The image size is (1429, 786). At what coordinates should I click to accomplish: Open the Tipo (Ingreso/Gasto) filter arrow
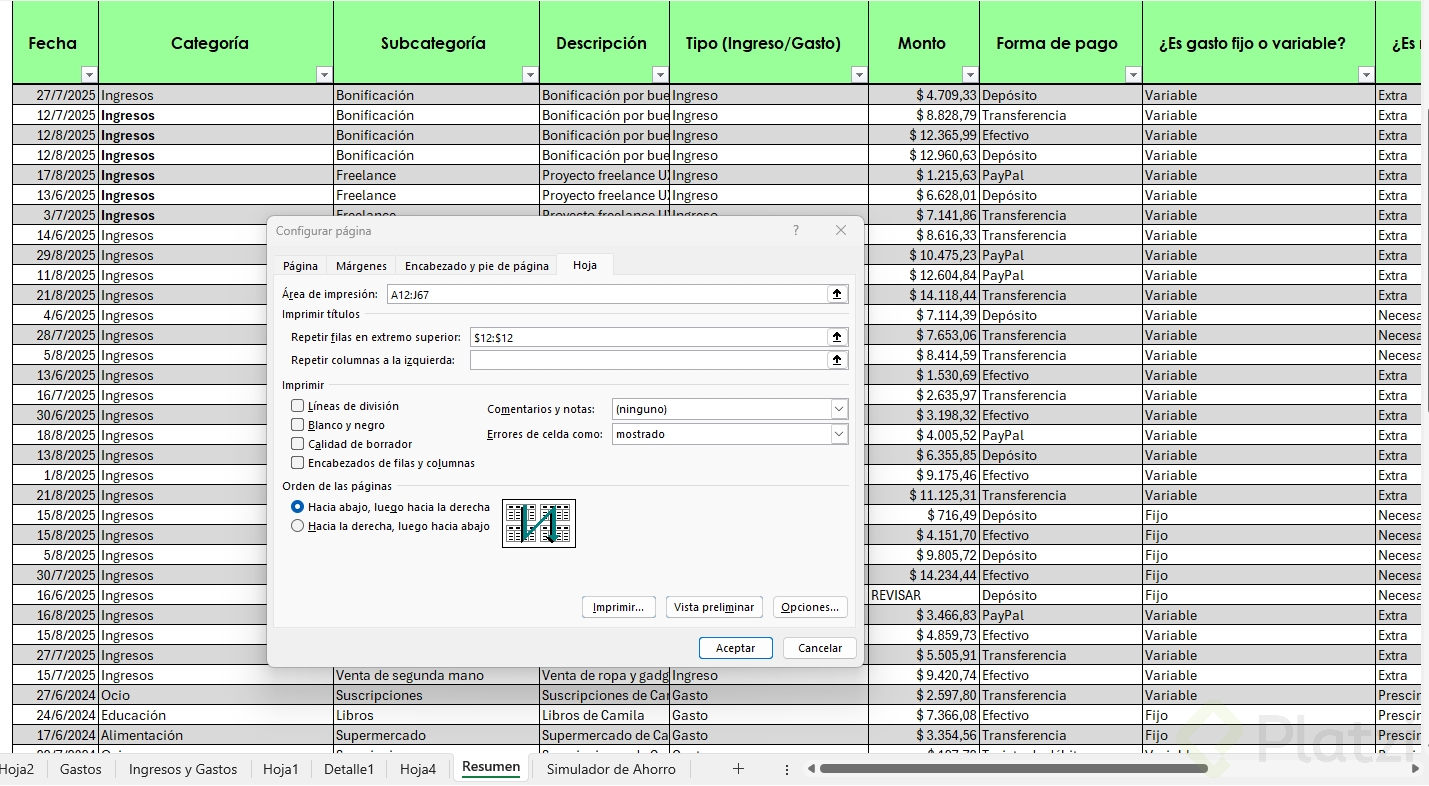click(858, 75)
